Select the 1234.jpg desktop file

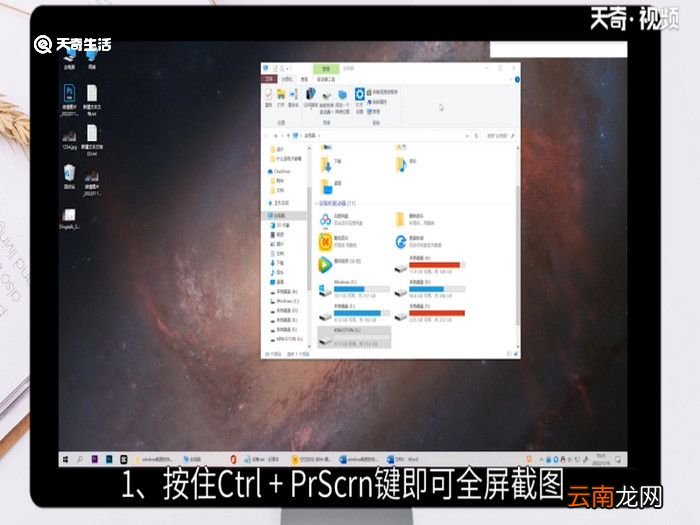tap(69, 140)
